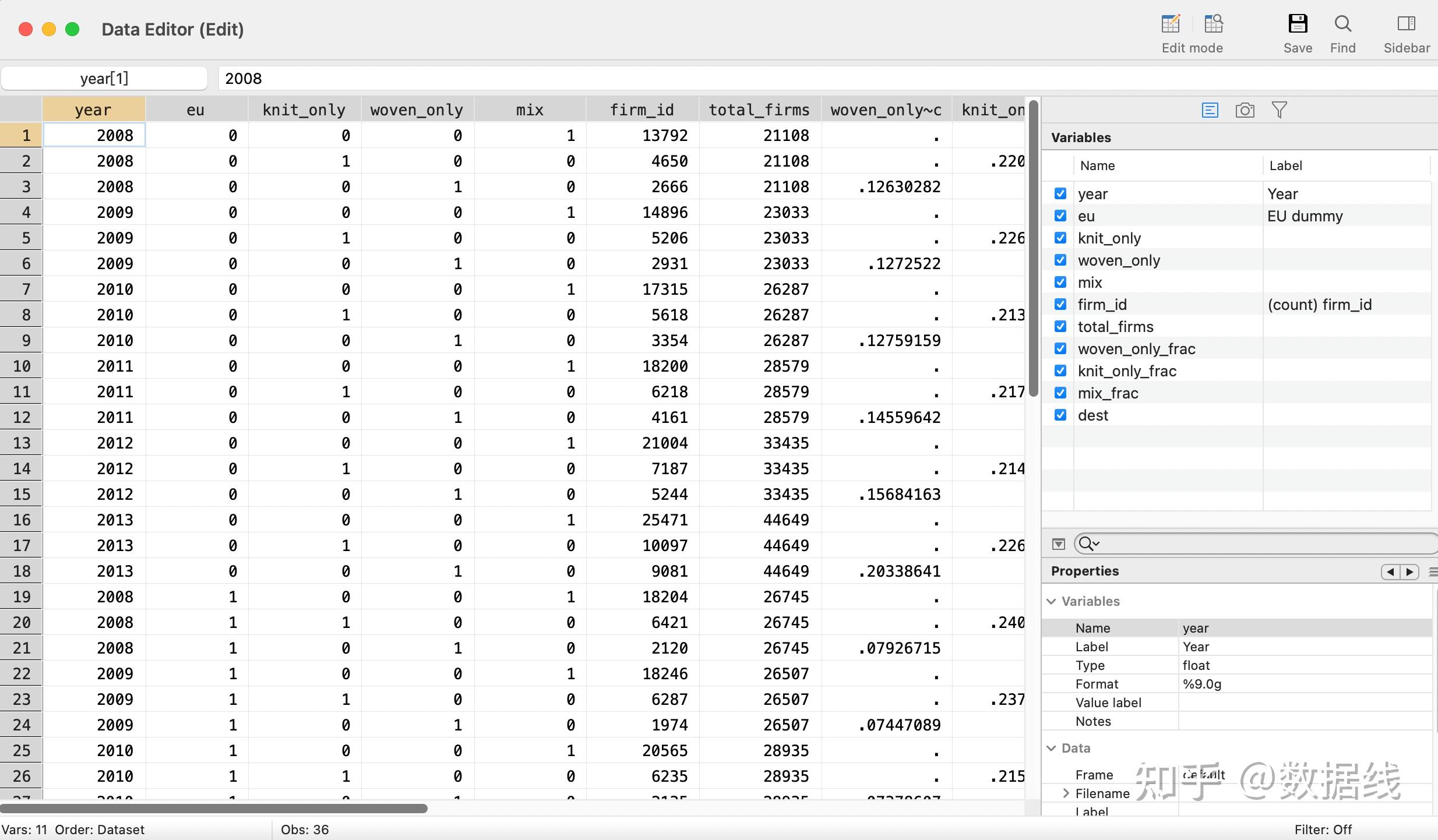Image resolution: width=1438 pixels, height=840 pixels.
Task: Select the firm_id column header
Action: pos(642,110)
